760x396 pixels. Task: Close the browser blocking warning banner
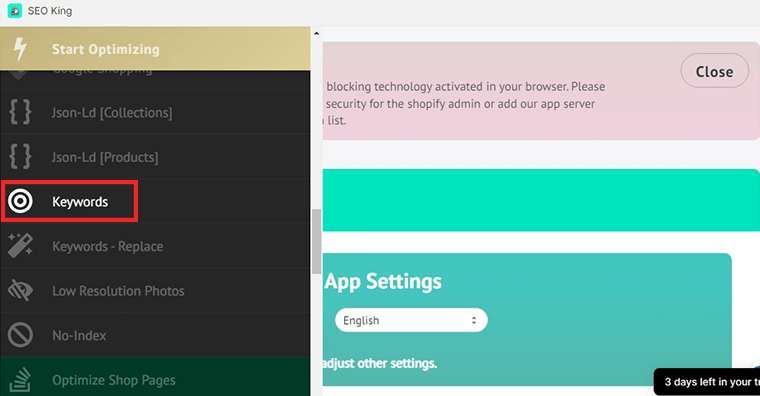[x=714, y=71]
